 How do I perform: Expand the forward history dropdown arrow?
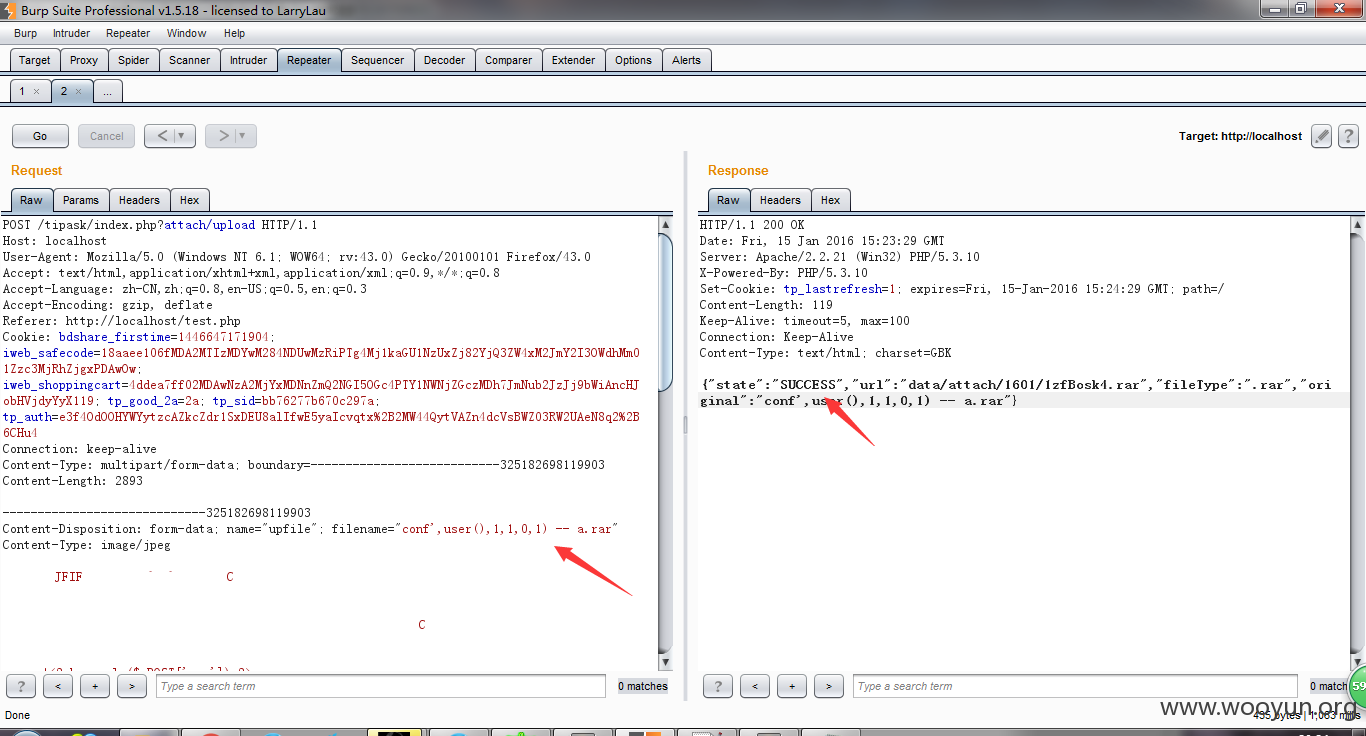pos(245,136)
